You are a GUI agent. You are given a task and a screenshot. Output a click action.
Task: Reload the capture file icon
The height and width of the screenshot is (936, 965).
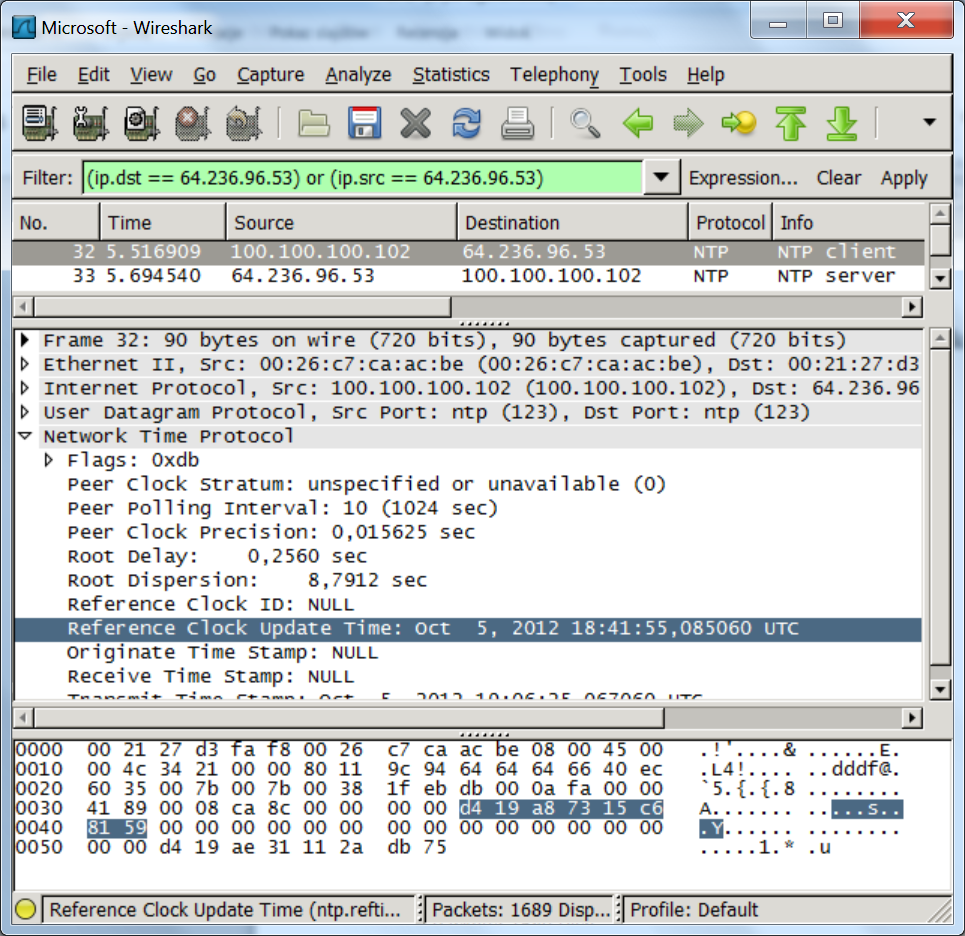pyautogui.click(x=466, y=122)
